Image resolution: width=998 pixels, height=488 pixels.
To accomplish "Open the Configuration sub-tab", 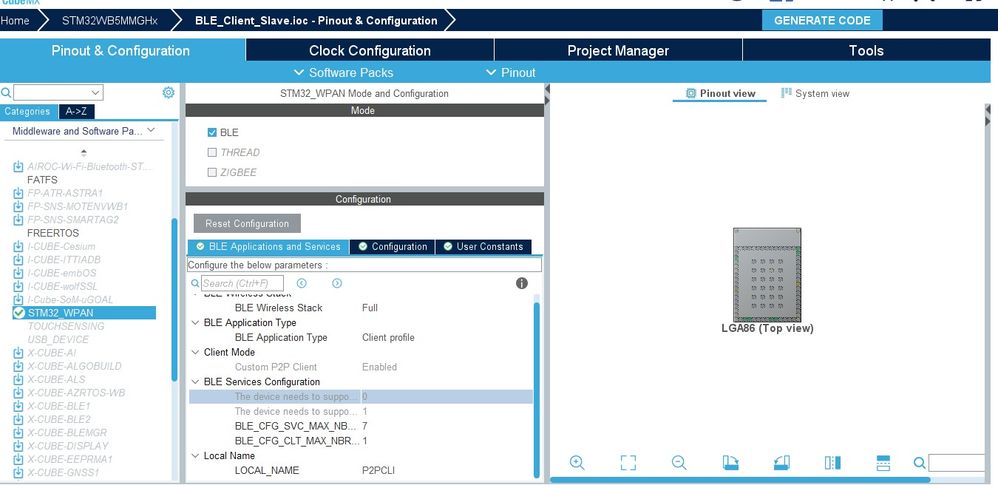I will coord(392,246).
